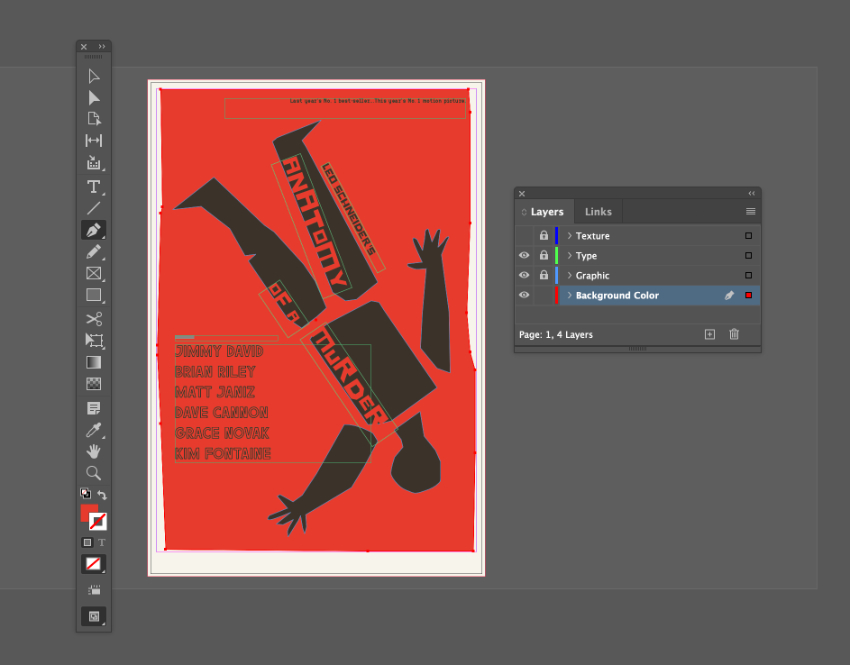Swap fill and stroke colors
The width and height of the screenshot is (850, 665).
pyautogui.click(x=102, y=494)
